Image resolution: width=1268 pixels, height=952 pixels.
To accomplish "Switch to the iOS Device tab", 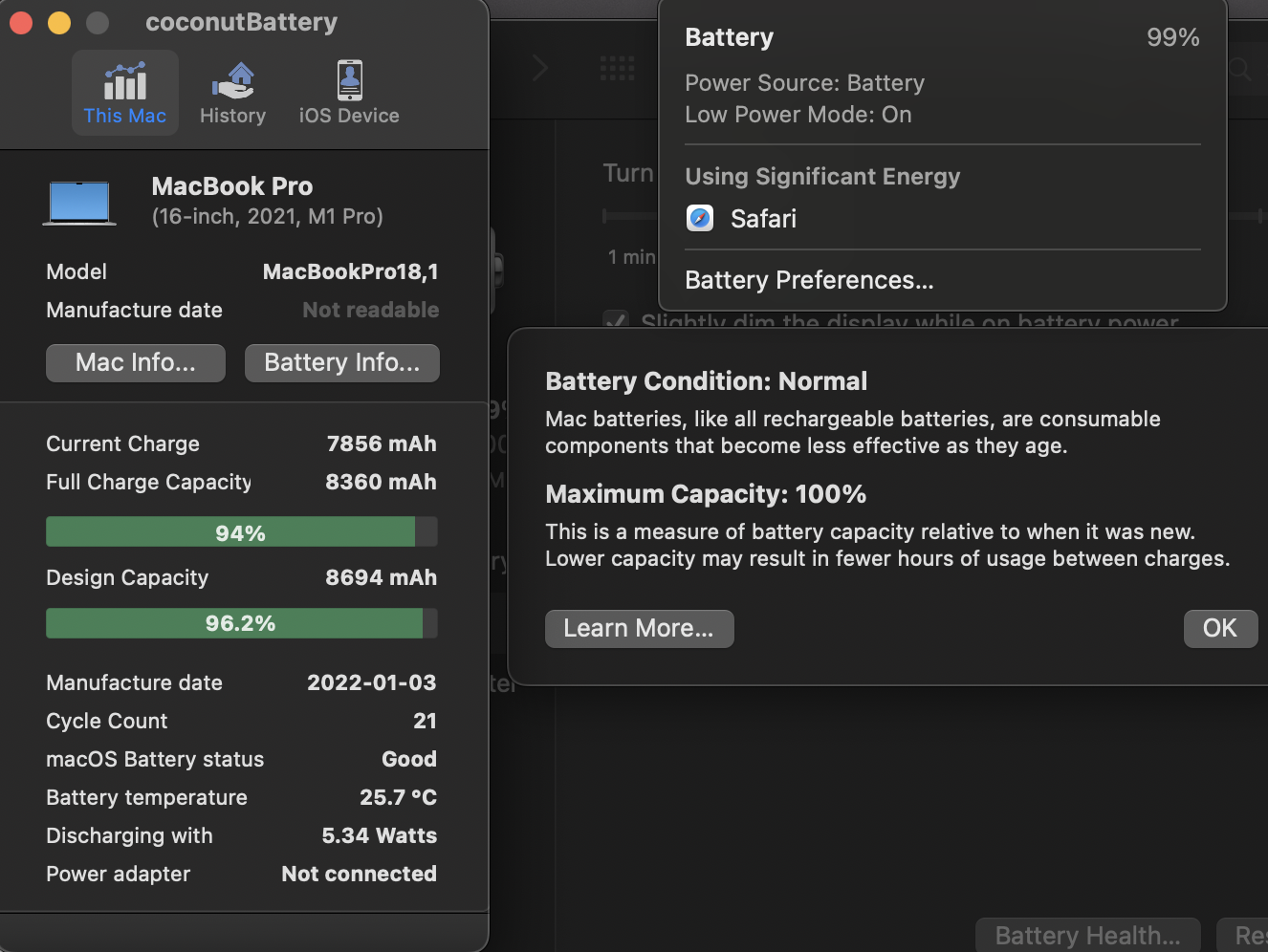I will click(x=349, y=93).
